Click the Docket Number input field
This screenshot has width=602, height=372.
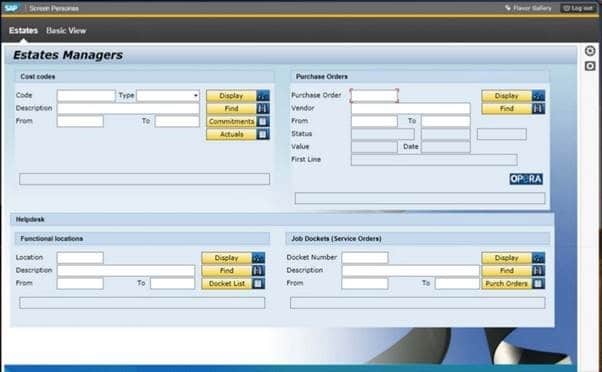tap(365, 257)
